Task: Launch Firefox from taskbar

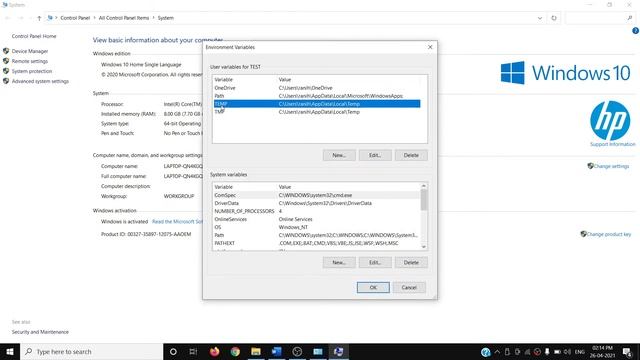Action: click(214, 351)
